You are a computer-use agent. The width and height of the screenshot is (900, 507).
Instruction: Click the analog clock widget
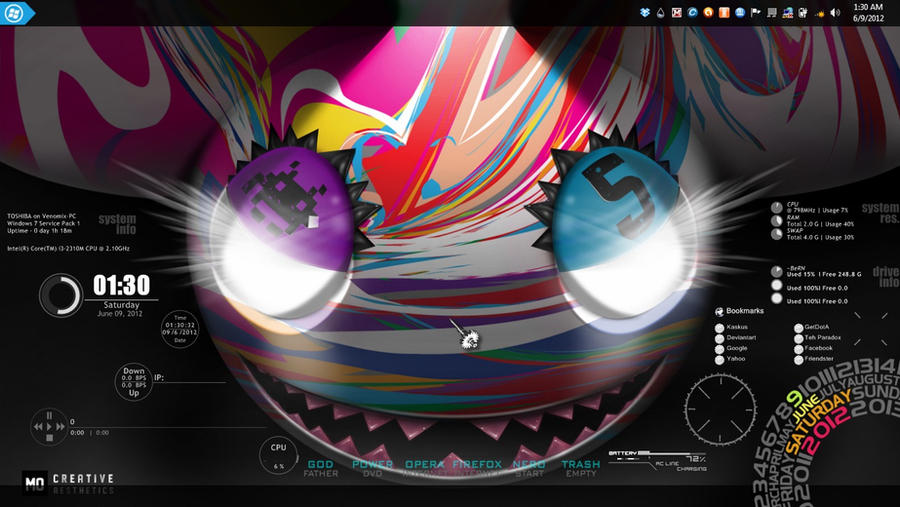[x=720, y=409]
